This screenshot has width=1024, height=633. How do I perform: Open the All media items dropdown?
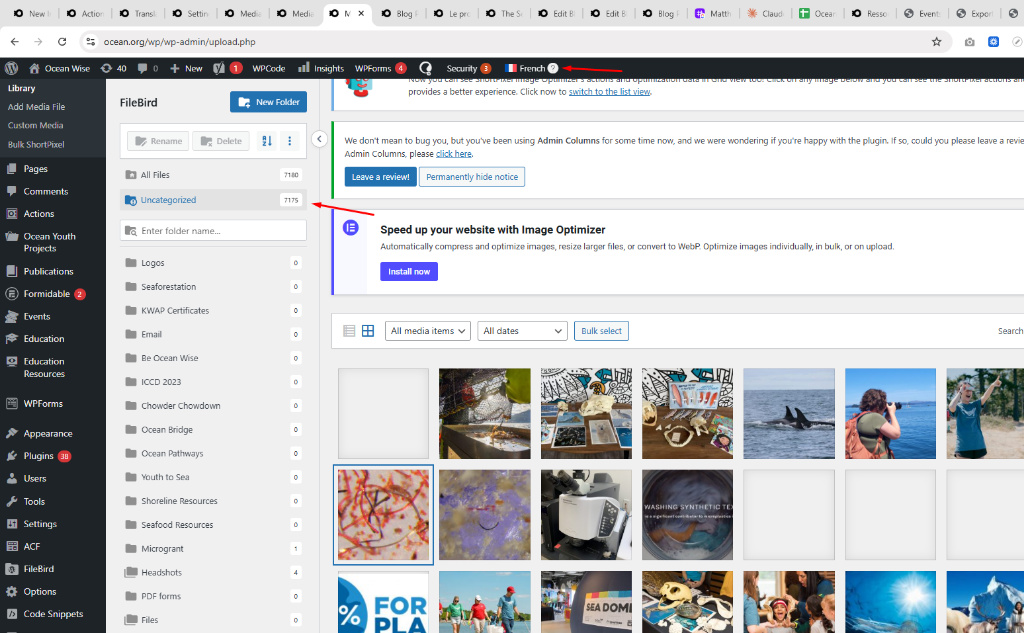click(428, 331)
